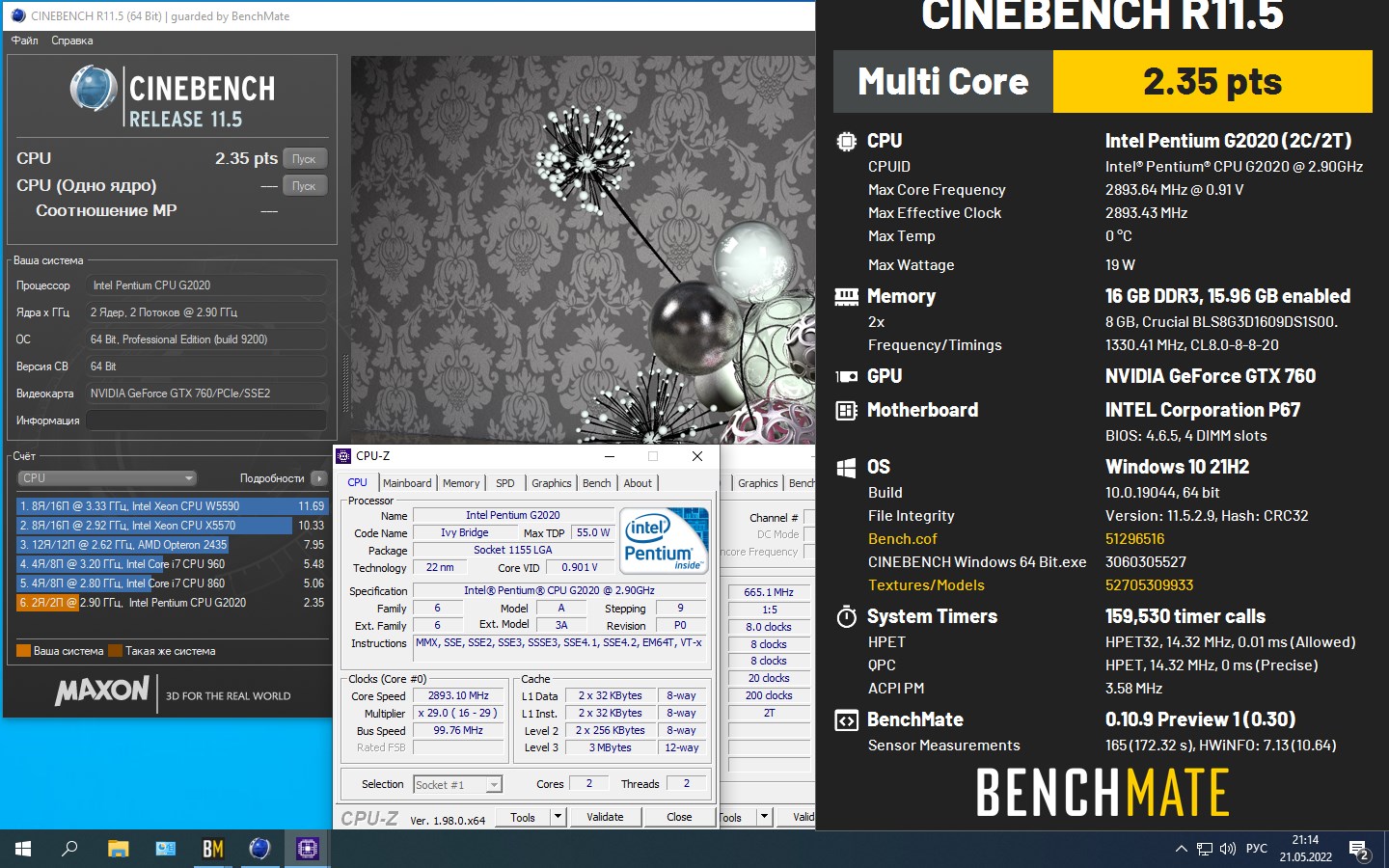Viewport: 1389px width, 868px height.
Task: Run the CPU multi-core test with Пуск
Action: [x=305, y=159]
